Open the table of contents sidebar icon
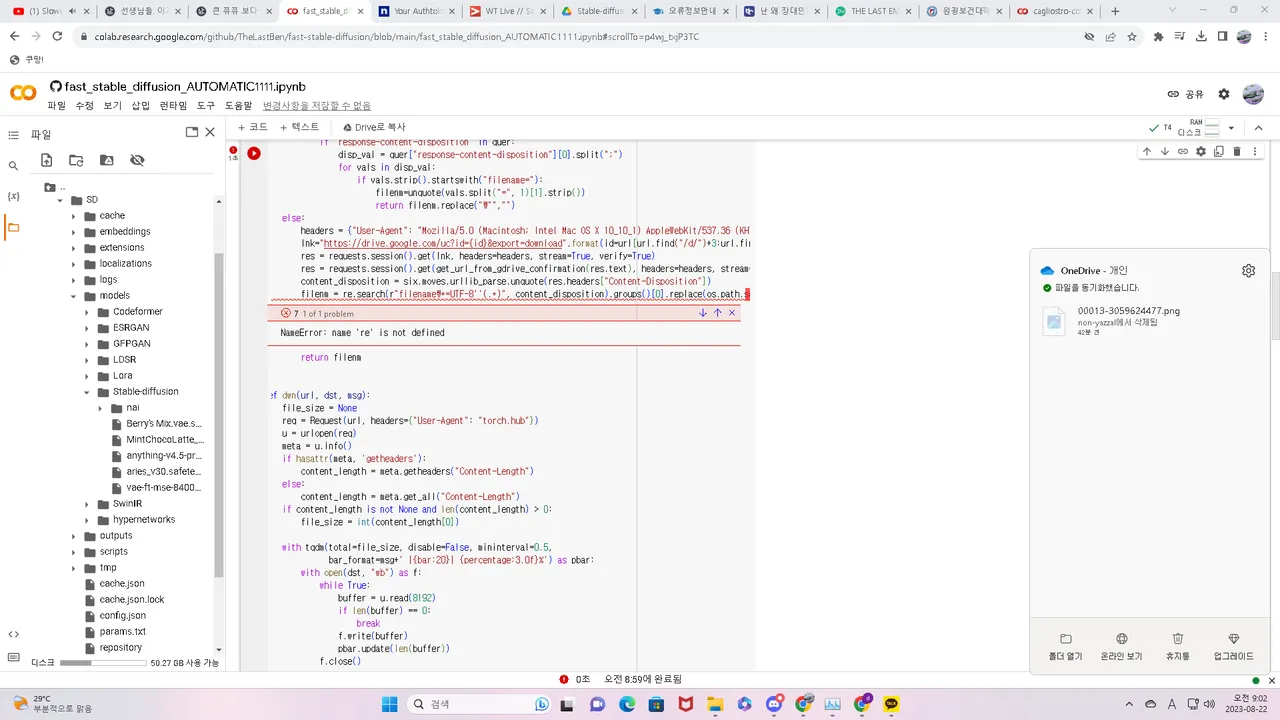This screenshot has height=720, width=1280. (13, 135)
